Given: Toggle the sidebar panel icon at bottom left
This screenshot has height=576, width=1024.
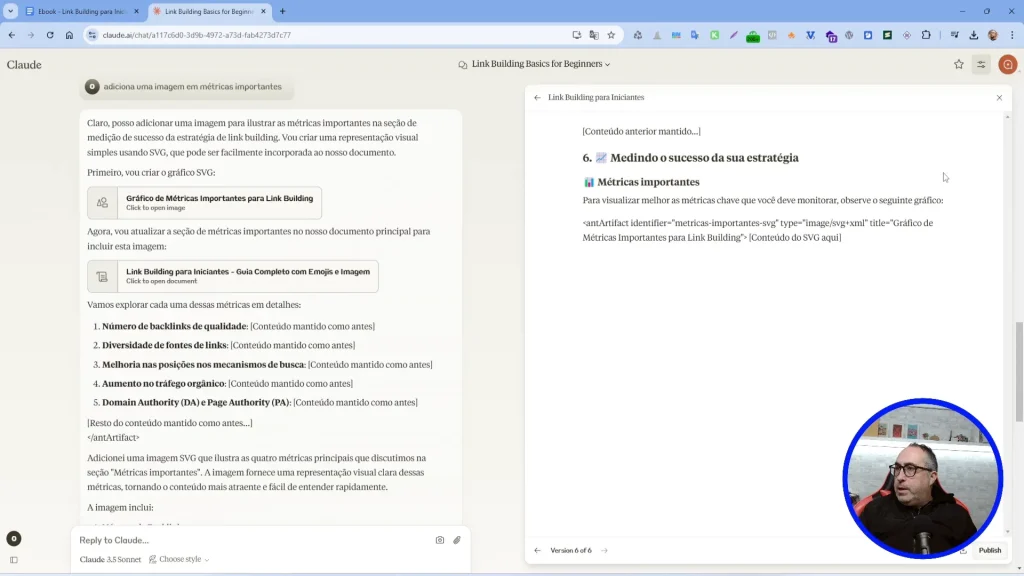Looking at the screenshot, I should pos(14,560).
